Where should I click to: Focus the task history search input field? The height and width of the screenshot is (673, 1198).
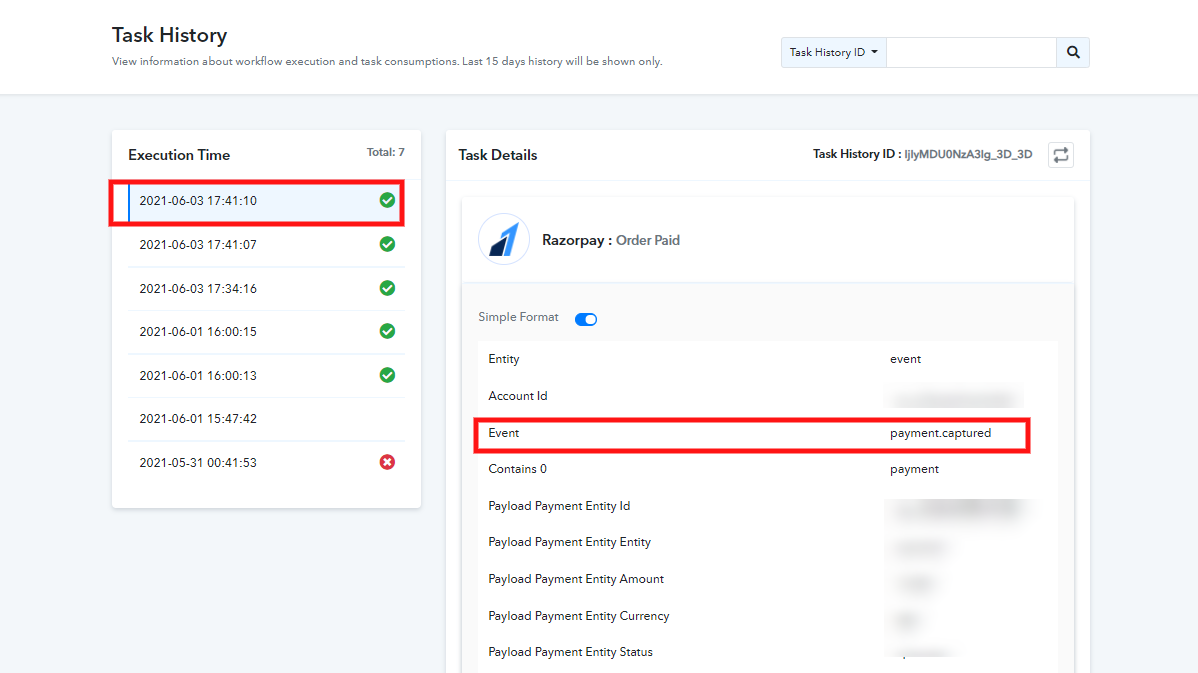point(971,53)
